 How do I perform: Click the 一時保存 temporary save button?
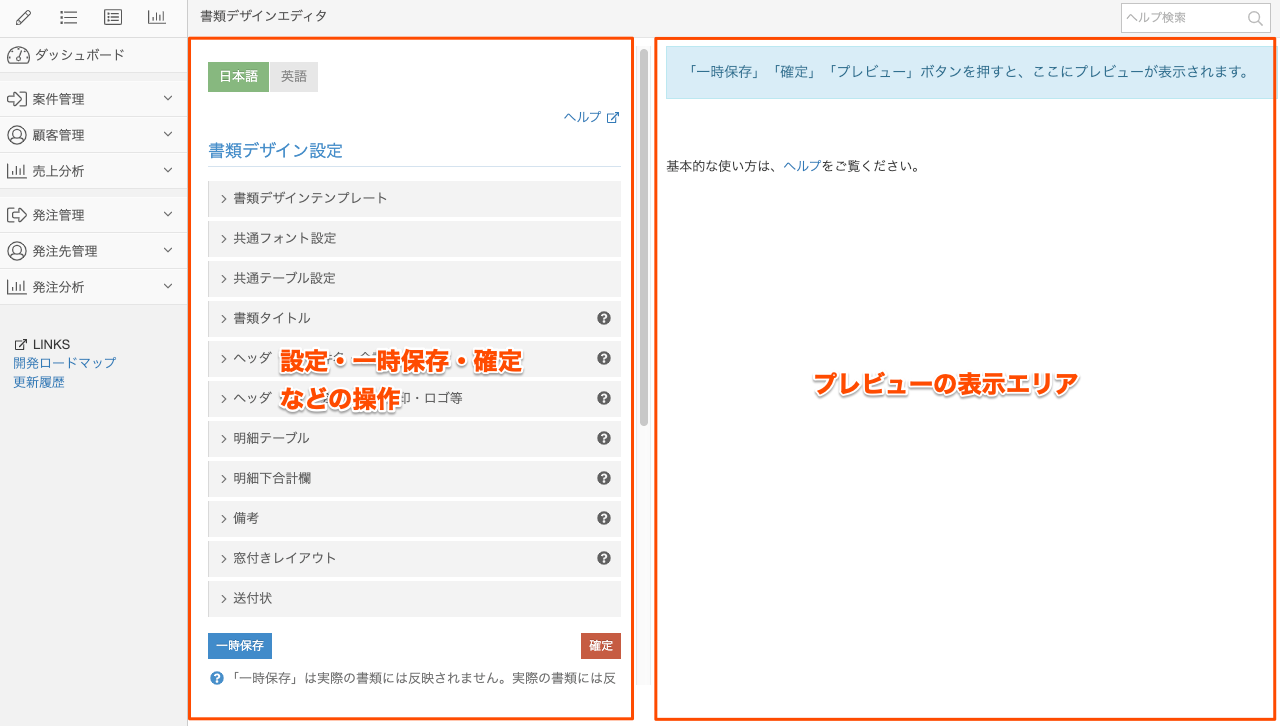pyautogui.click(x=239, y=646)
